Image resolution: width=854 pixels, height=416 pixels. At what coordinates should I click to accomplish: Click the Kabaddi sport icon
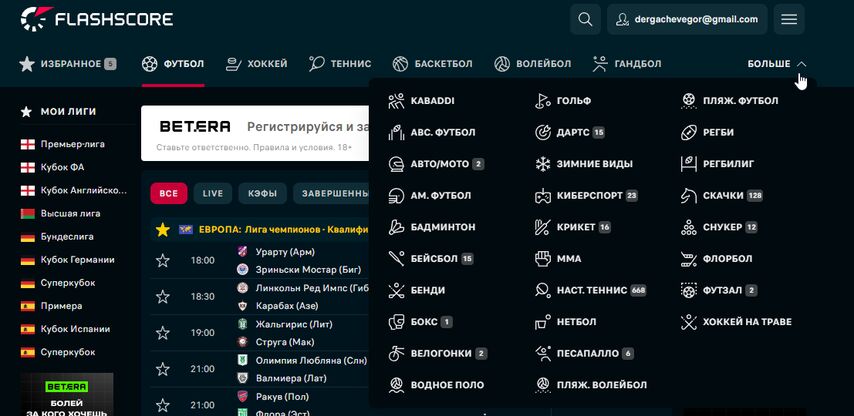[396, 101]
